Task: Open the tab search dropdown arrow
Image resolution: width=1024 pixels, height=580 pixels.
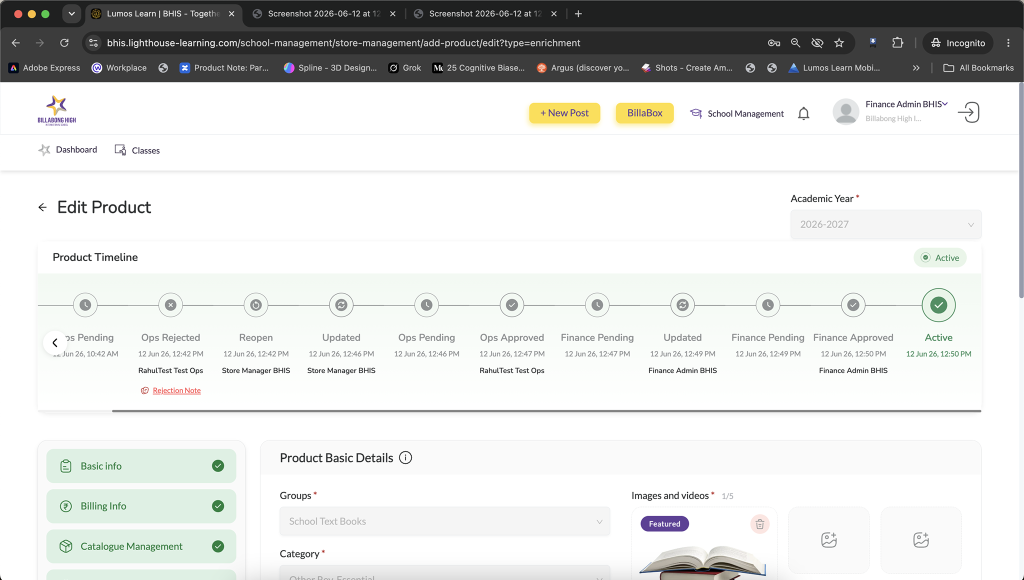Action: 71,14
